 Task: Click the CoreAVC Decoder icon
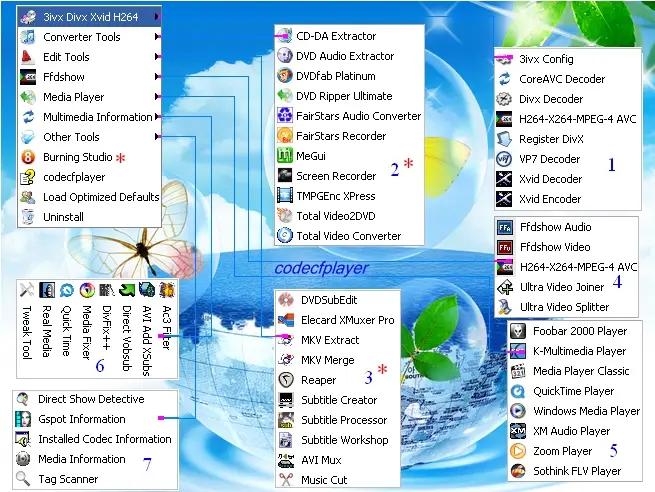point(504,79)
